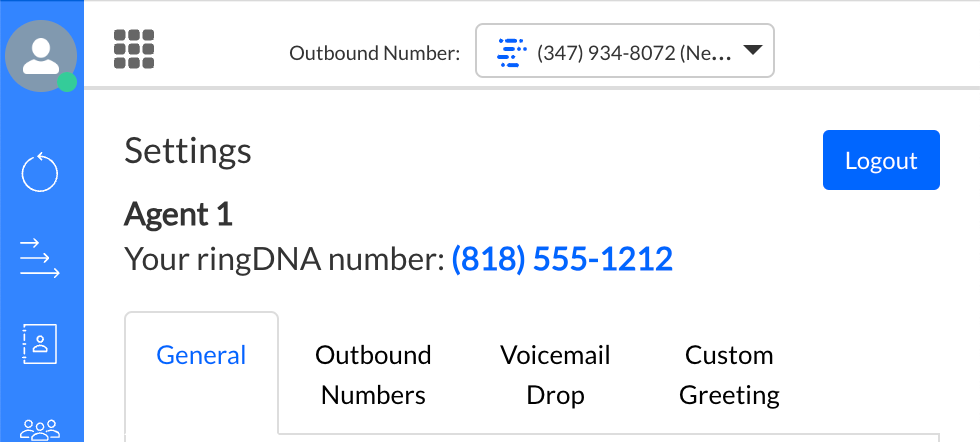Open the call queue arrows icon
Image resolution: width=980 pixels, height=442 pixels.
coord(40,258)
